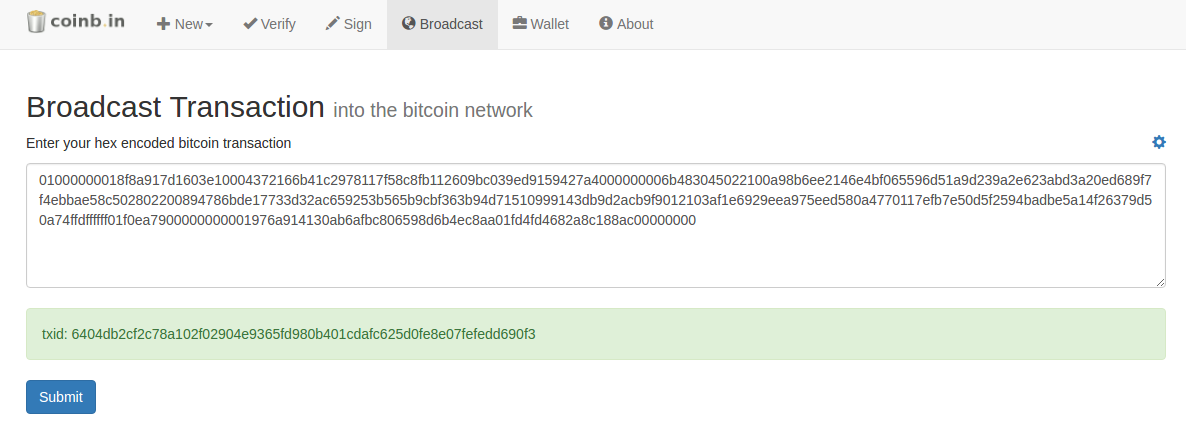Click the Broadcast Transaction heading

pos(175,107)
